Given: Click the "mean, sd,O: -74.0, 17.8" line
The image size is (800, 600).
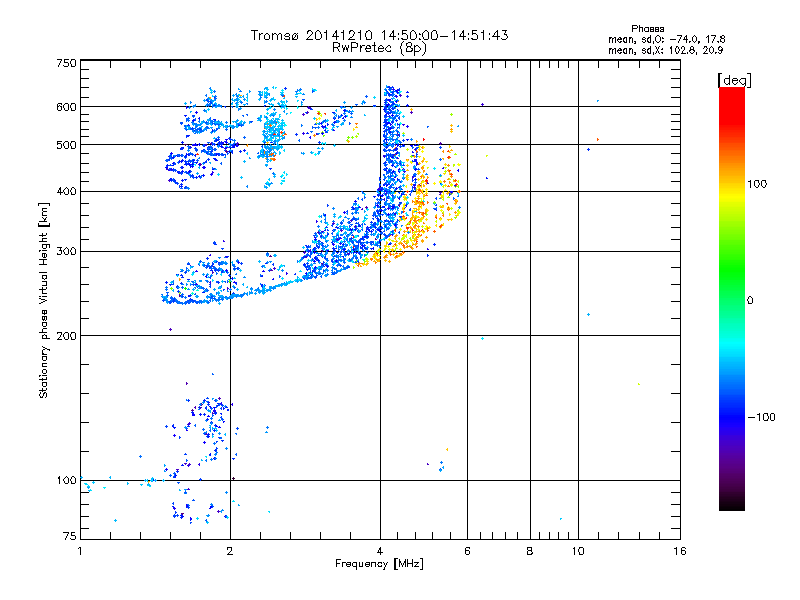Looking at the screenshot, I should [666, 39].
